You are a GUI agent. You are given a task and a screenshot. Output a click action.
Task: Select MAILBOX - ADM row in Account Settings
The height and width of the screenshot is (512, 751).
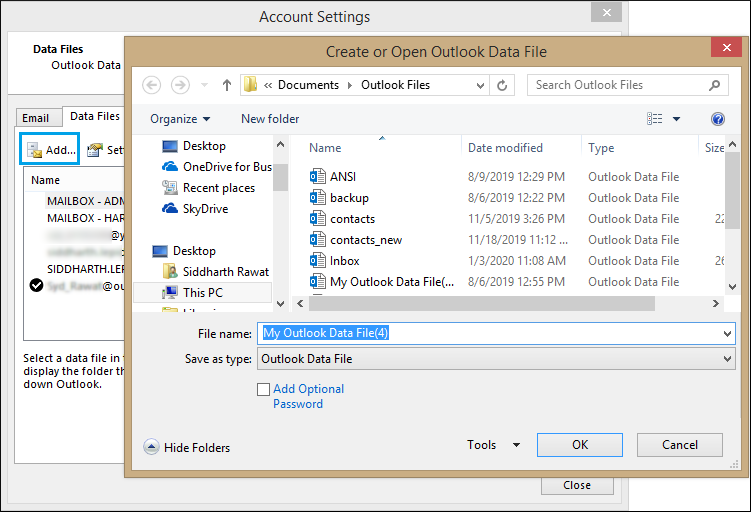click(x=85, y=201)
